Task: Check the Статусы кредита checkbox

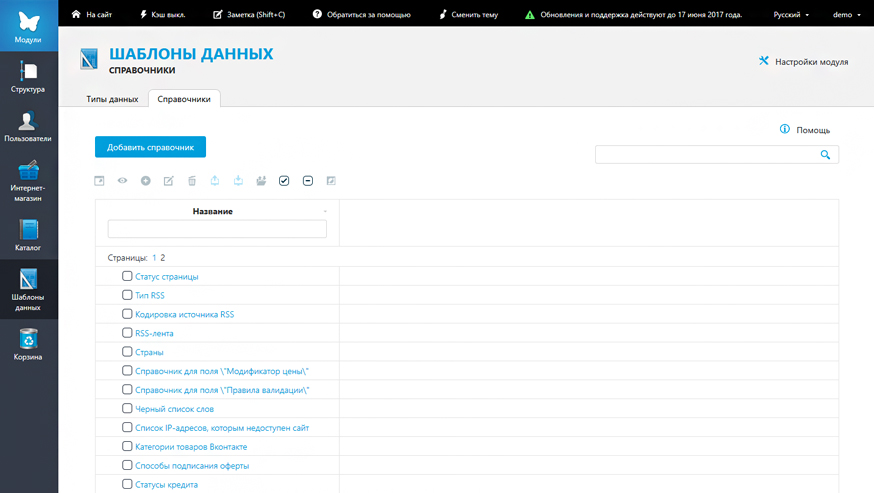Action: (x=127, y=484)
